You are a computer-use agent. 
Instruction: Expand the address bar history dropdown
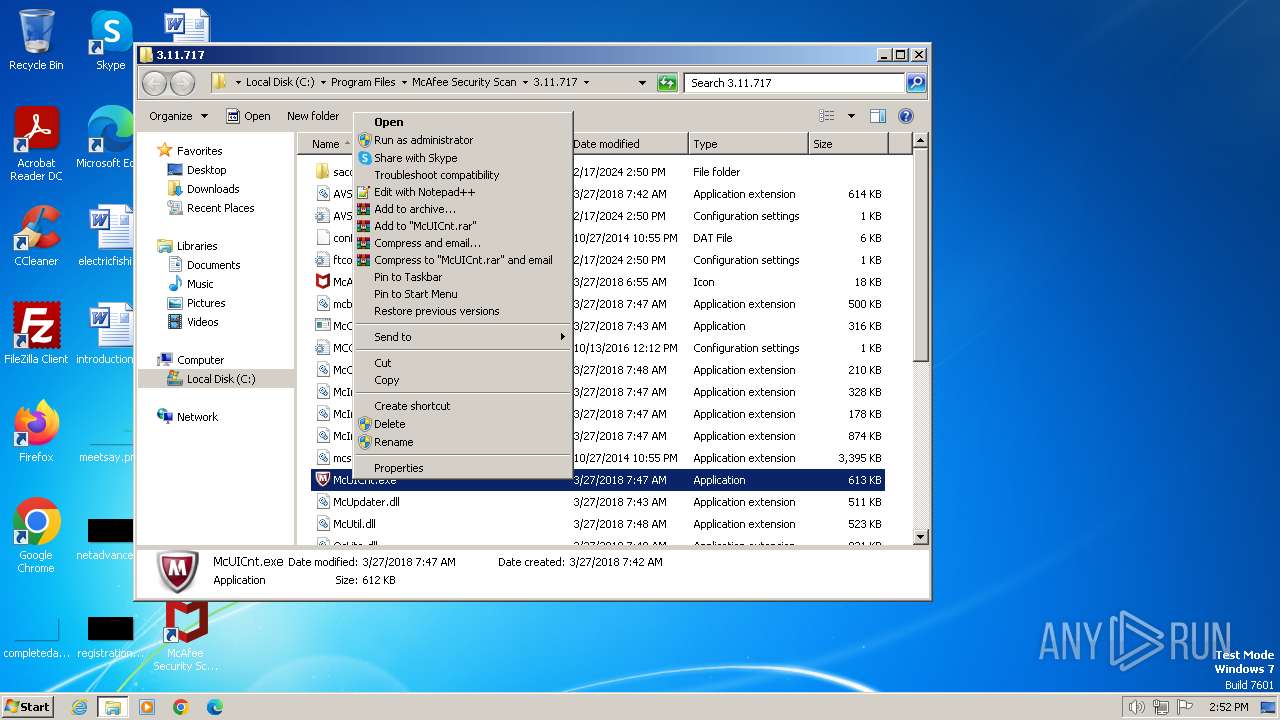[642, 83]
